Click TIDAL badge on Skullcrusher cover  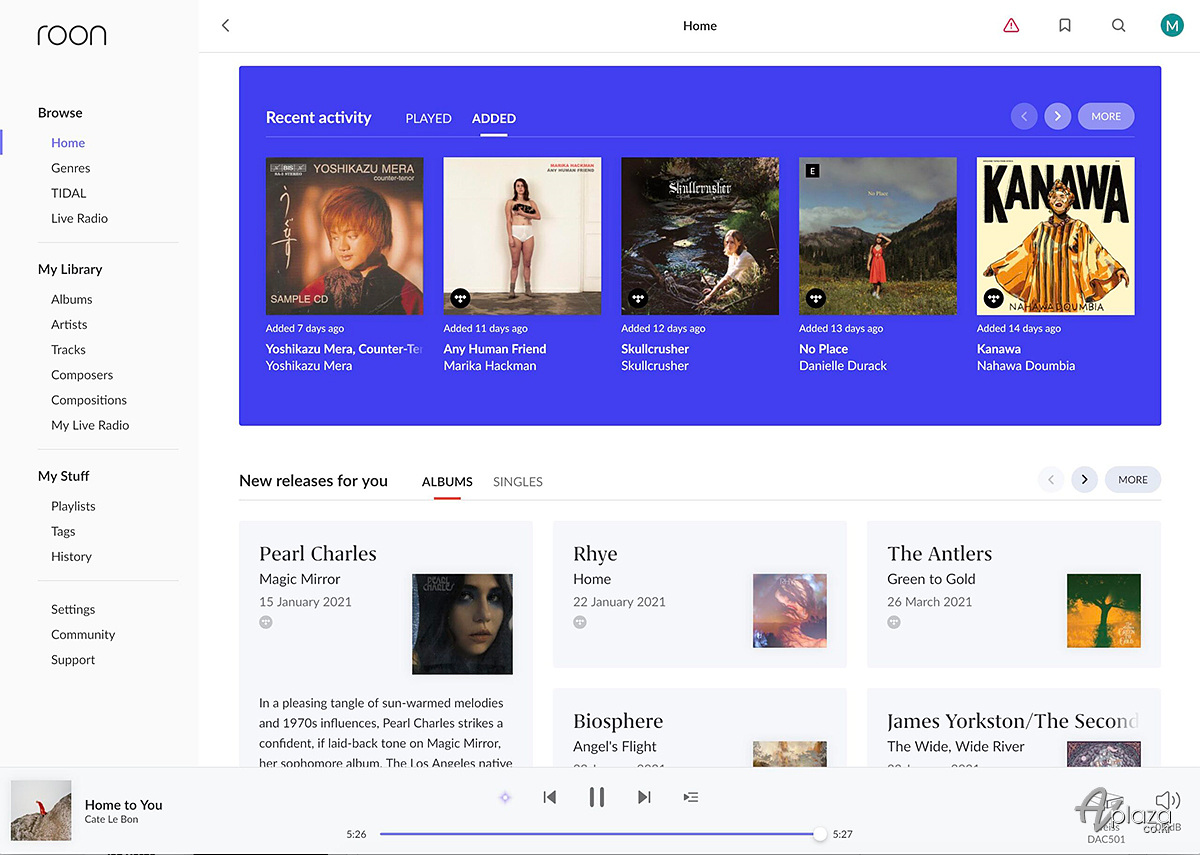pyautogui.click(x=638, y=298)
